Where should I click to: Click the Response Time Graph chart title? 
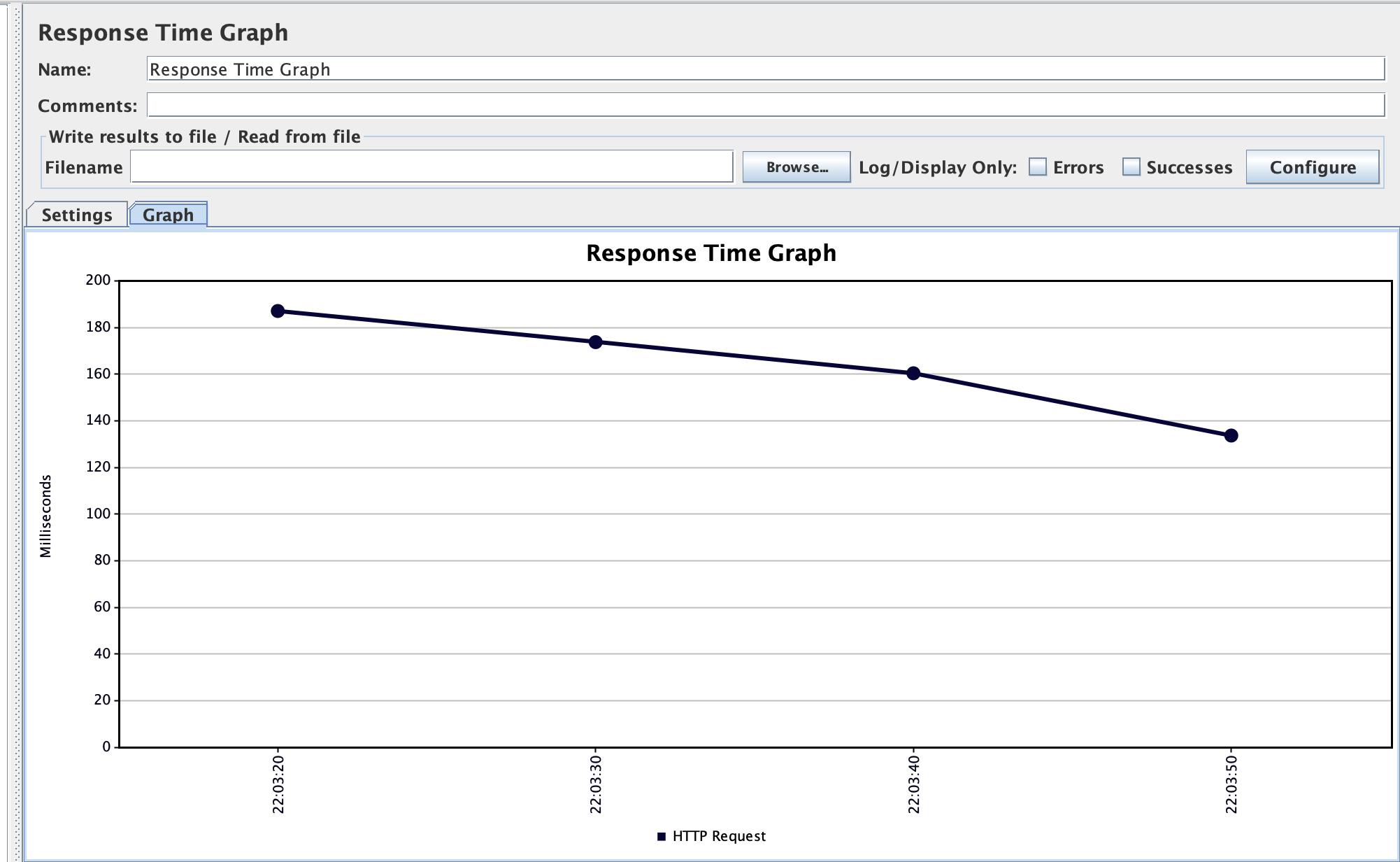tap(710, 253)
